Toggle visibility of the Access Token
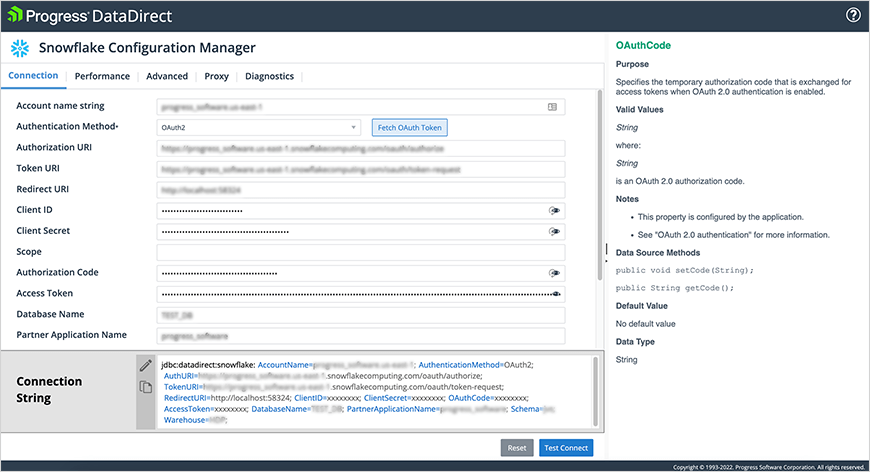The width and height of the screenshot is (870, 472). (558, 294)
